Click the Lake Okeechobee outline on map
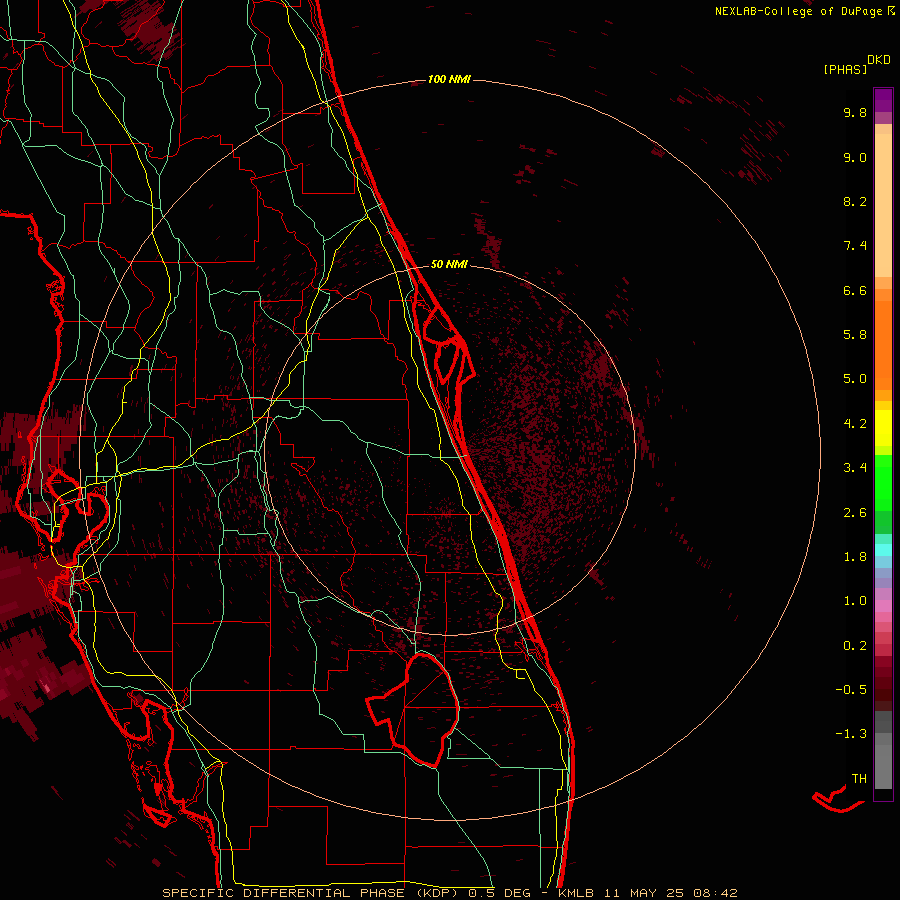This screenshot has height=900, width=900. (413, 709)
